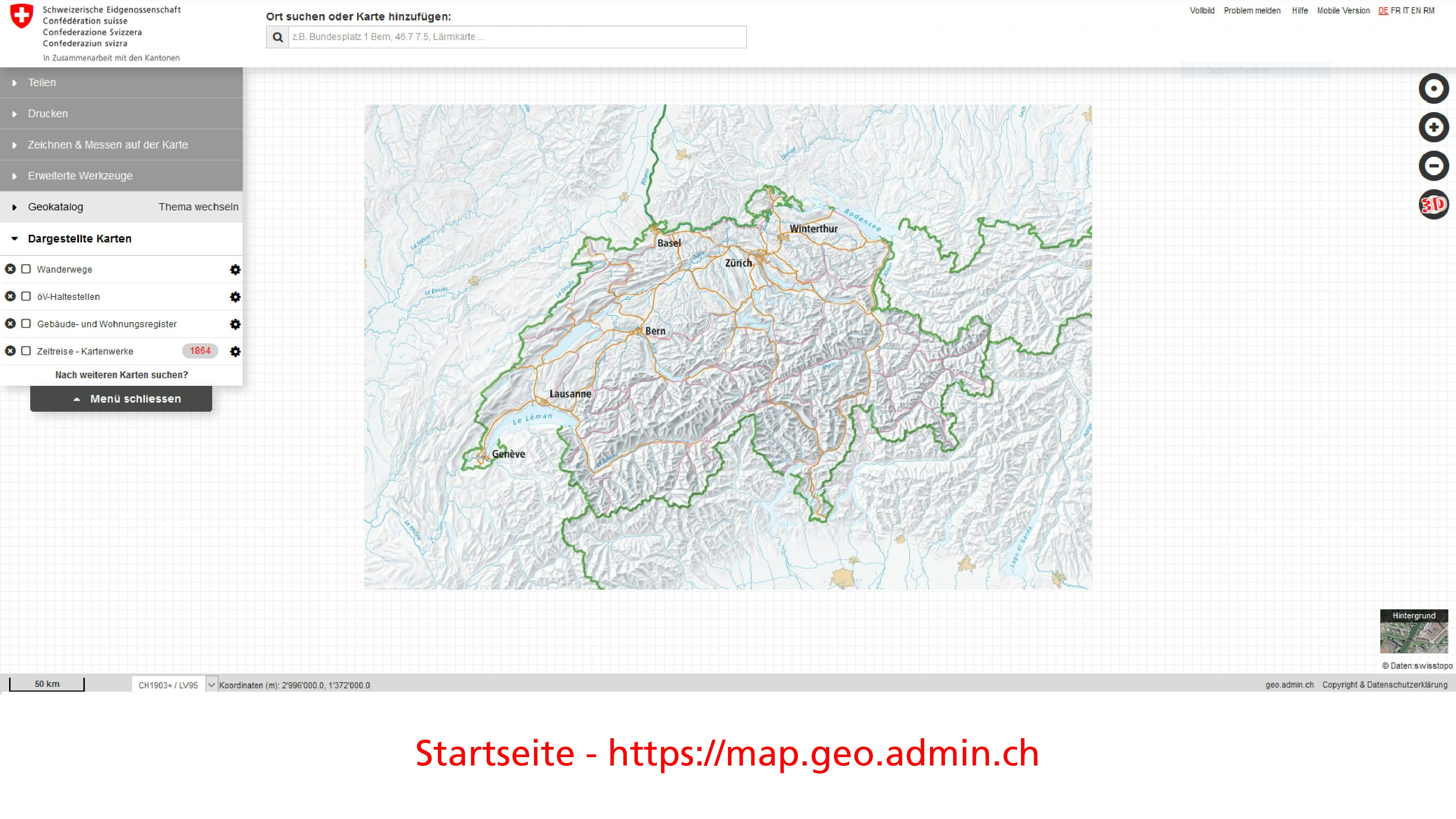Expand the Geokatalog section
Image resolution: width=1456 pixels, height=819 pixels.
click(x=55, y=207)
